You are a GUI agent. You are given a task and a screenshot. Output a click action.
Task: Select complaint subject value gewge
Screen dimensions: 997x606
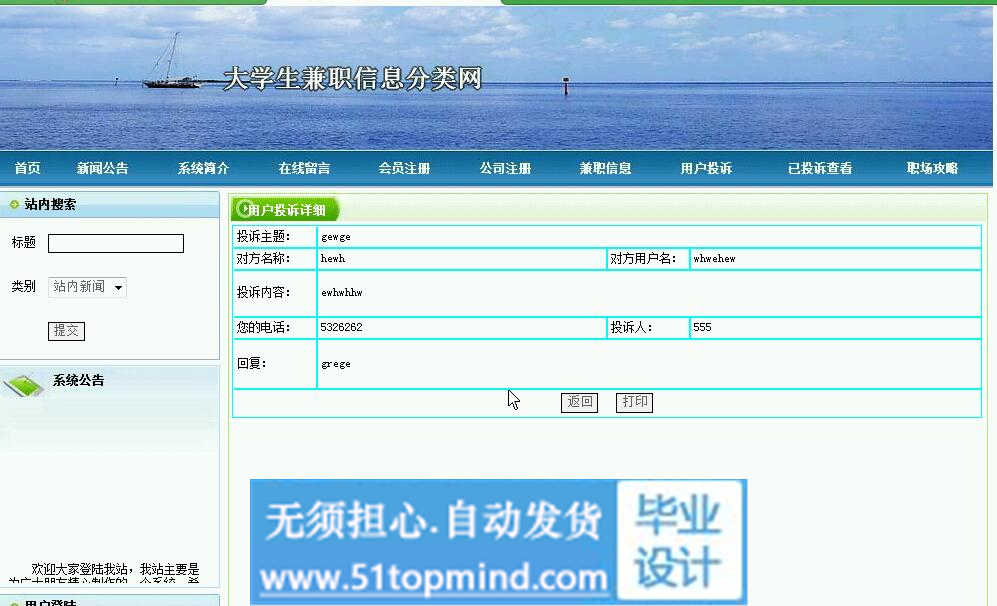[336, 237]
